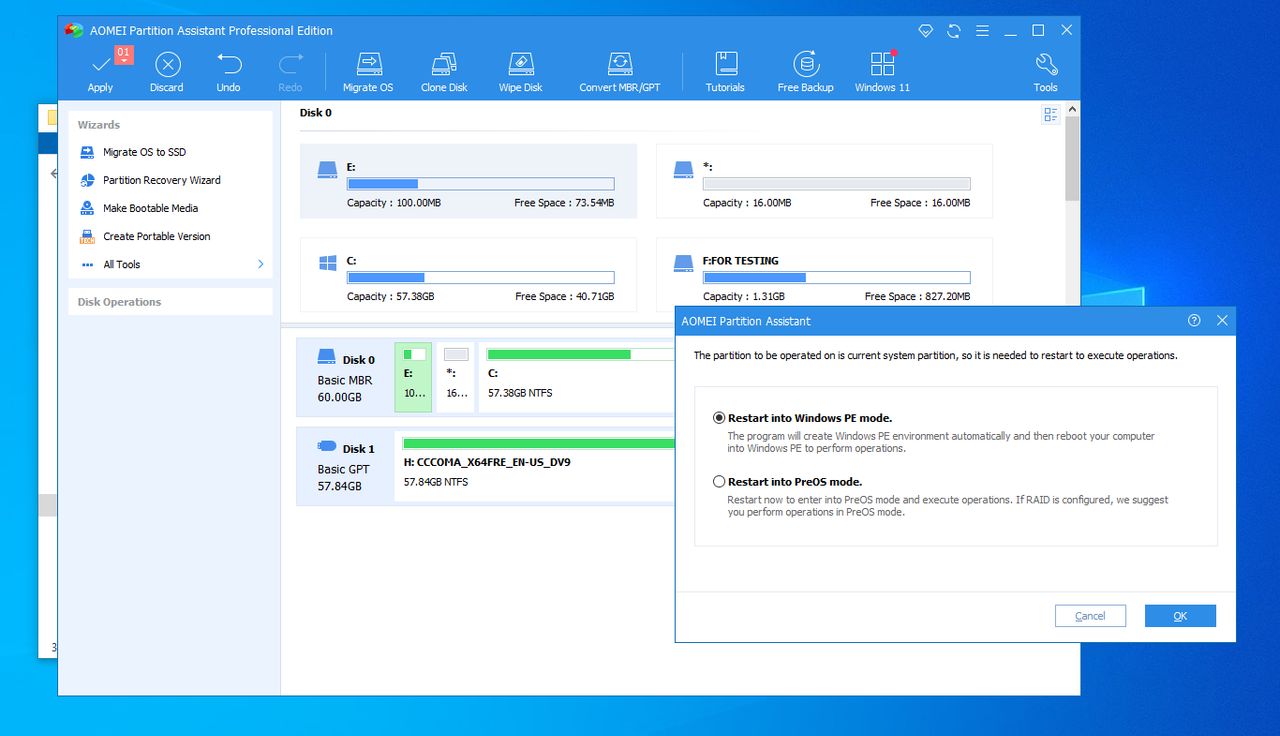This screenshot has height=736, width=1280.
Task: Choose Restart into Windows PE mode
Action: click(719, 418)
